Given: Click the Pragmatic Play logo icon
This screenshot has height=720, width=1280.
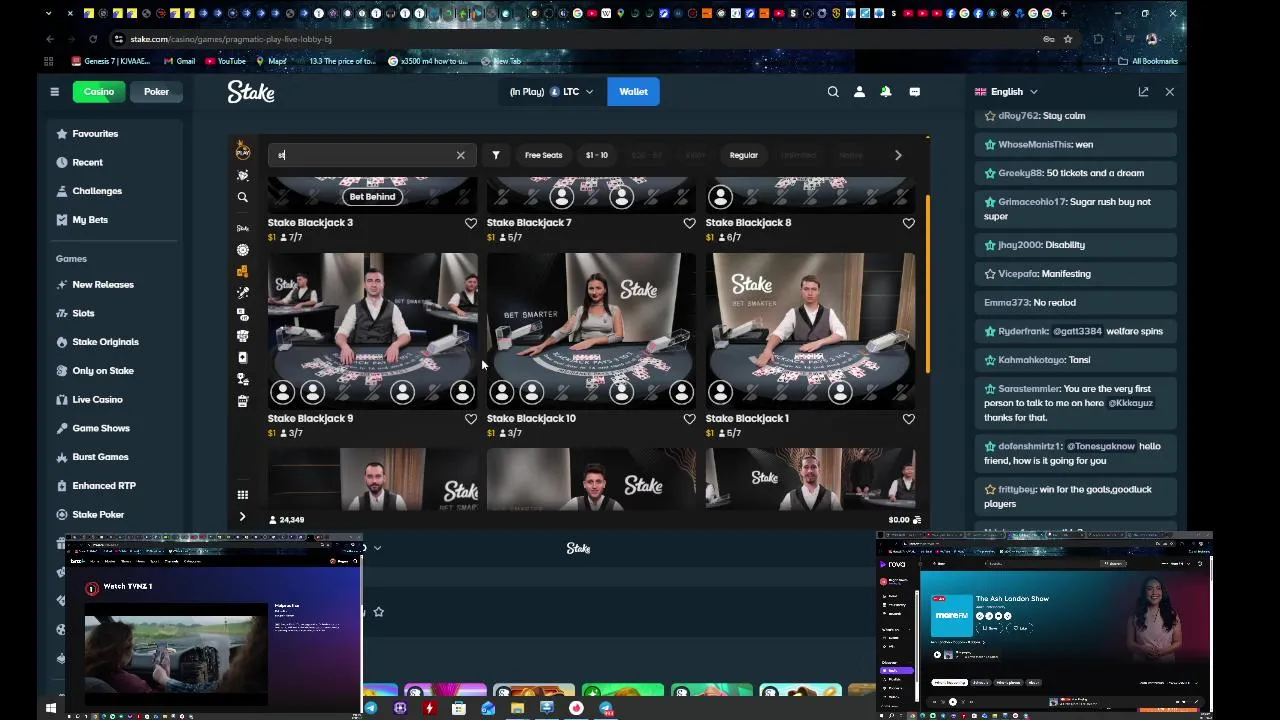Looking at the screenshot, I should [242, 151].
